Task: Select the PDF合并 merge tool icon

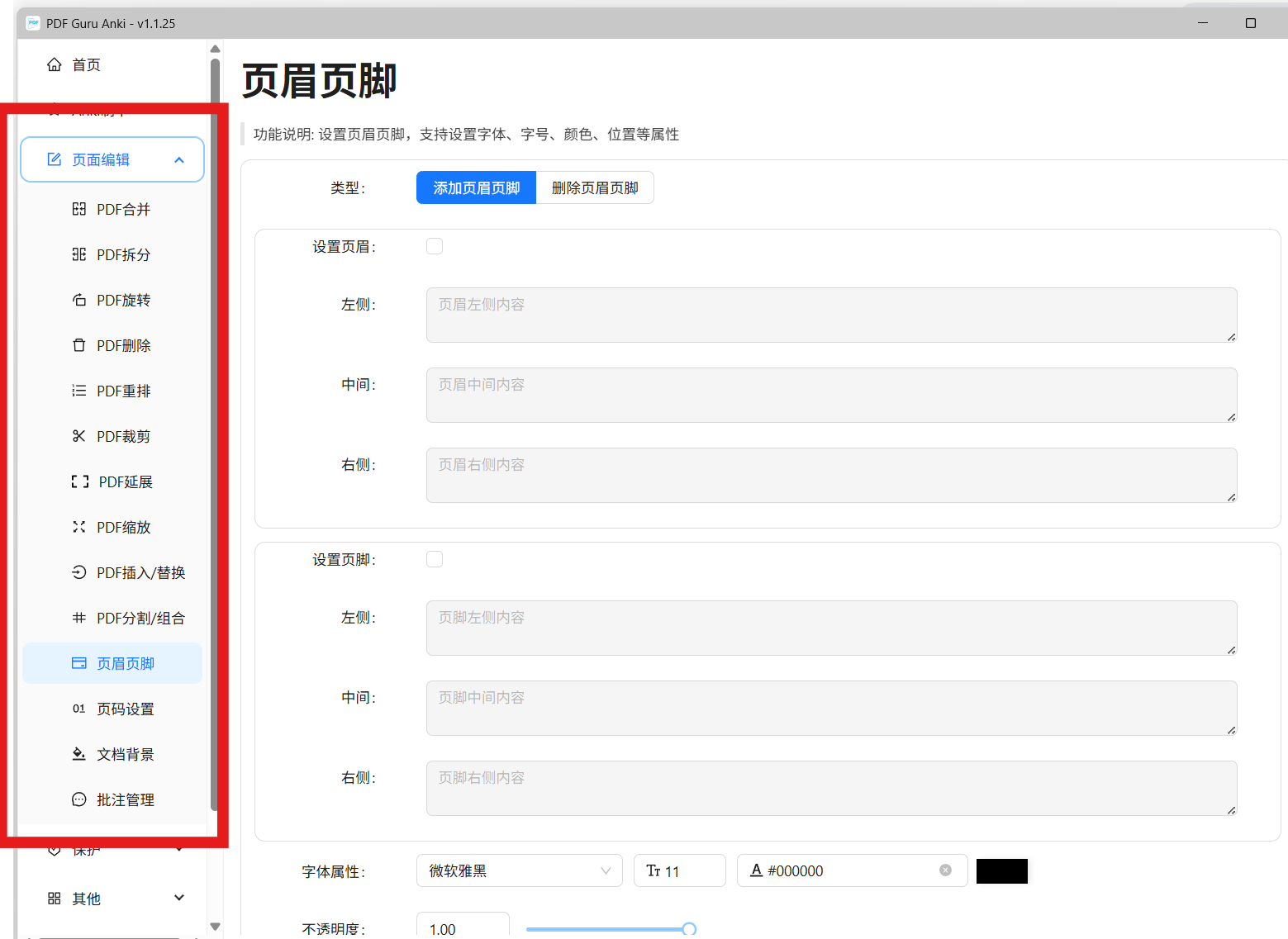Action: 78,209
